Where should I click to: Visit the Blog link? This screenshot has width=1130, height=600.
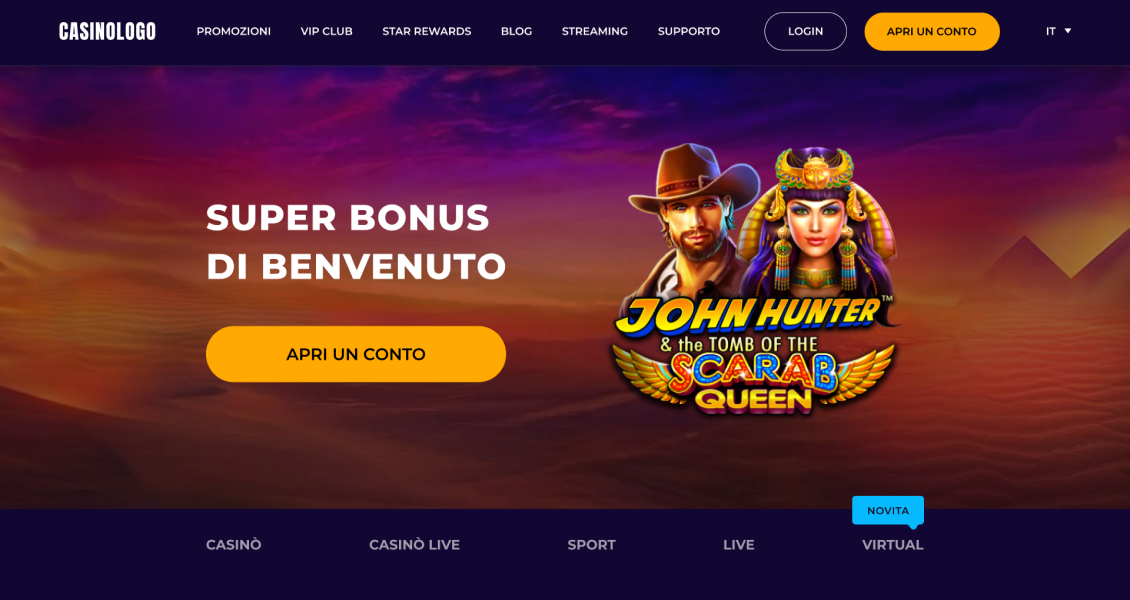point(516,32)
